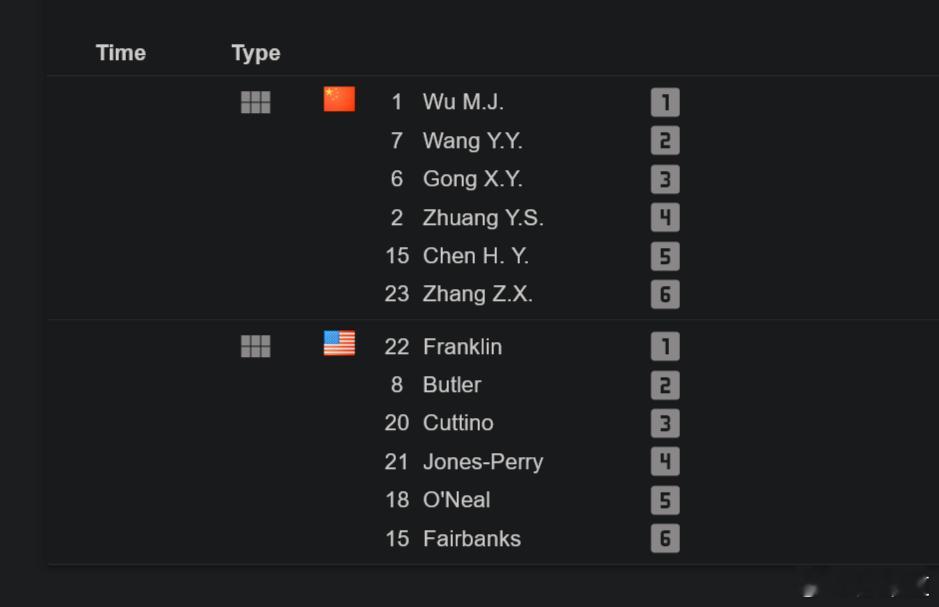Click the United States flag icon

(339, 344)
